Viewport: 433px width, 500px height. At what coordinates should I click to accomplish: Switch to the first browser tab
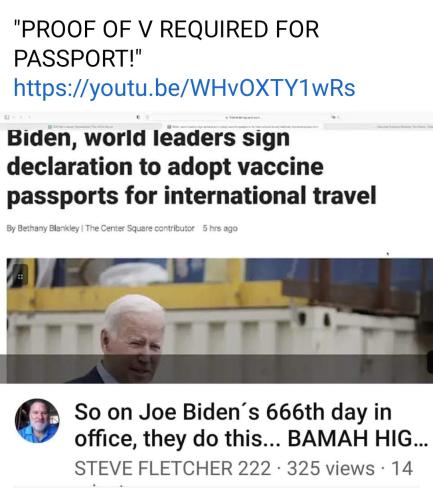pos(81,126)
